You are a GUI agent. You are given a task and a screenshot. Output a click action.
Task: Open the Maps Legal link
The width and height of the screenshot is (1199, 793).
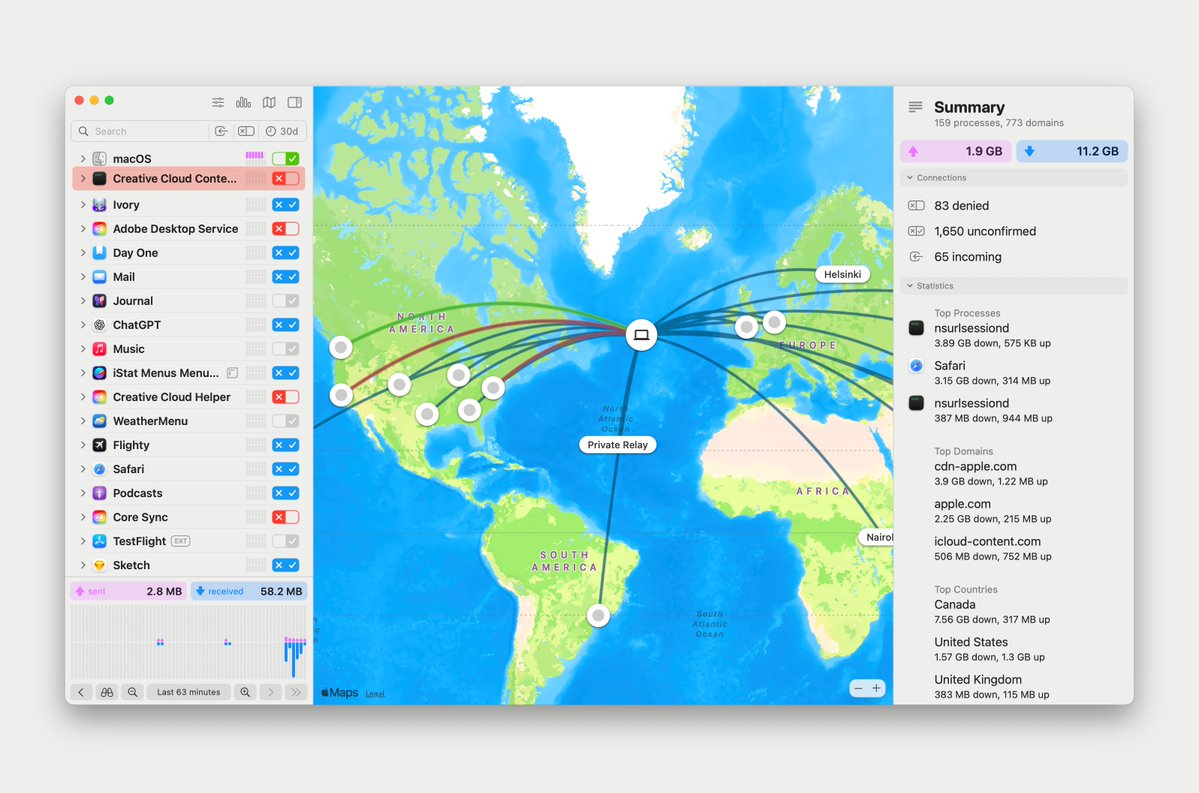click(x=375, y=694)
